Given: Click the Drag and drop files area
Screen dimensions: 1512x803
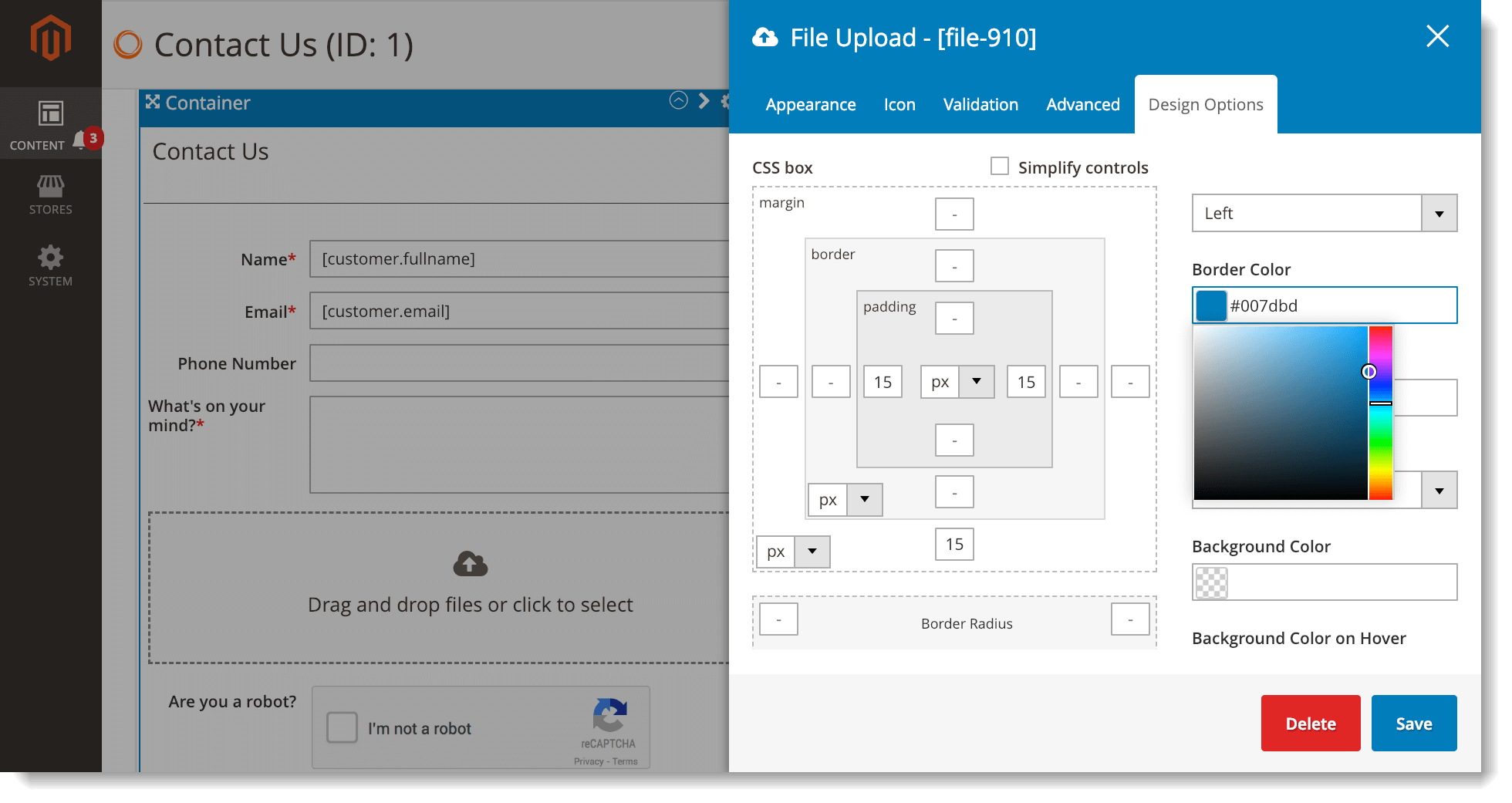Looking at the screenshot, I should tap(470, 586).
